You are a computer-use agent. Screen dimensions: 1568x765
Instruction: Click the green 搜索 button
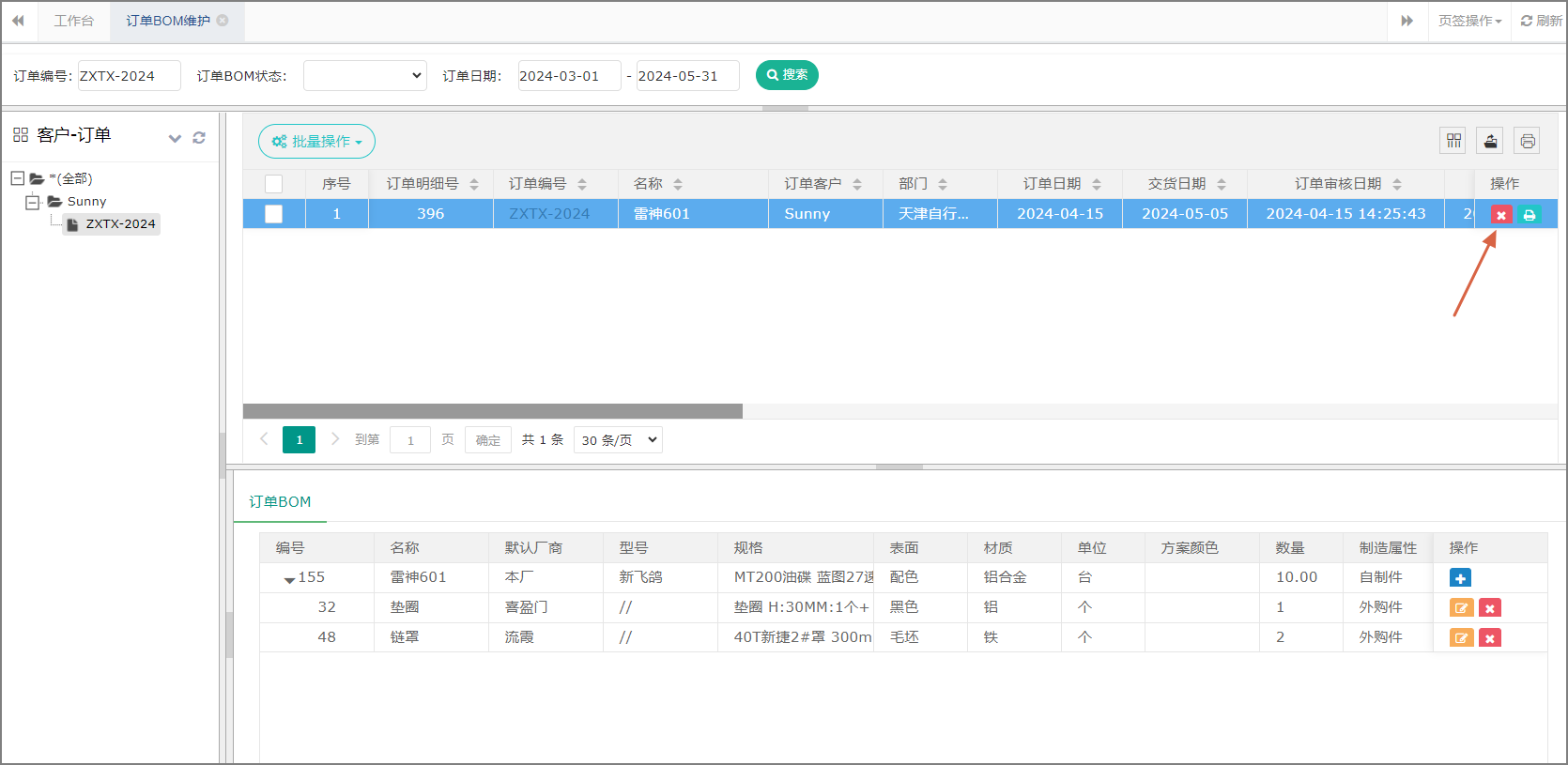(x=787, y=75)
